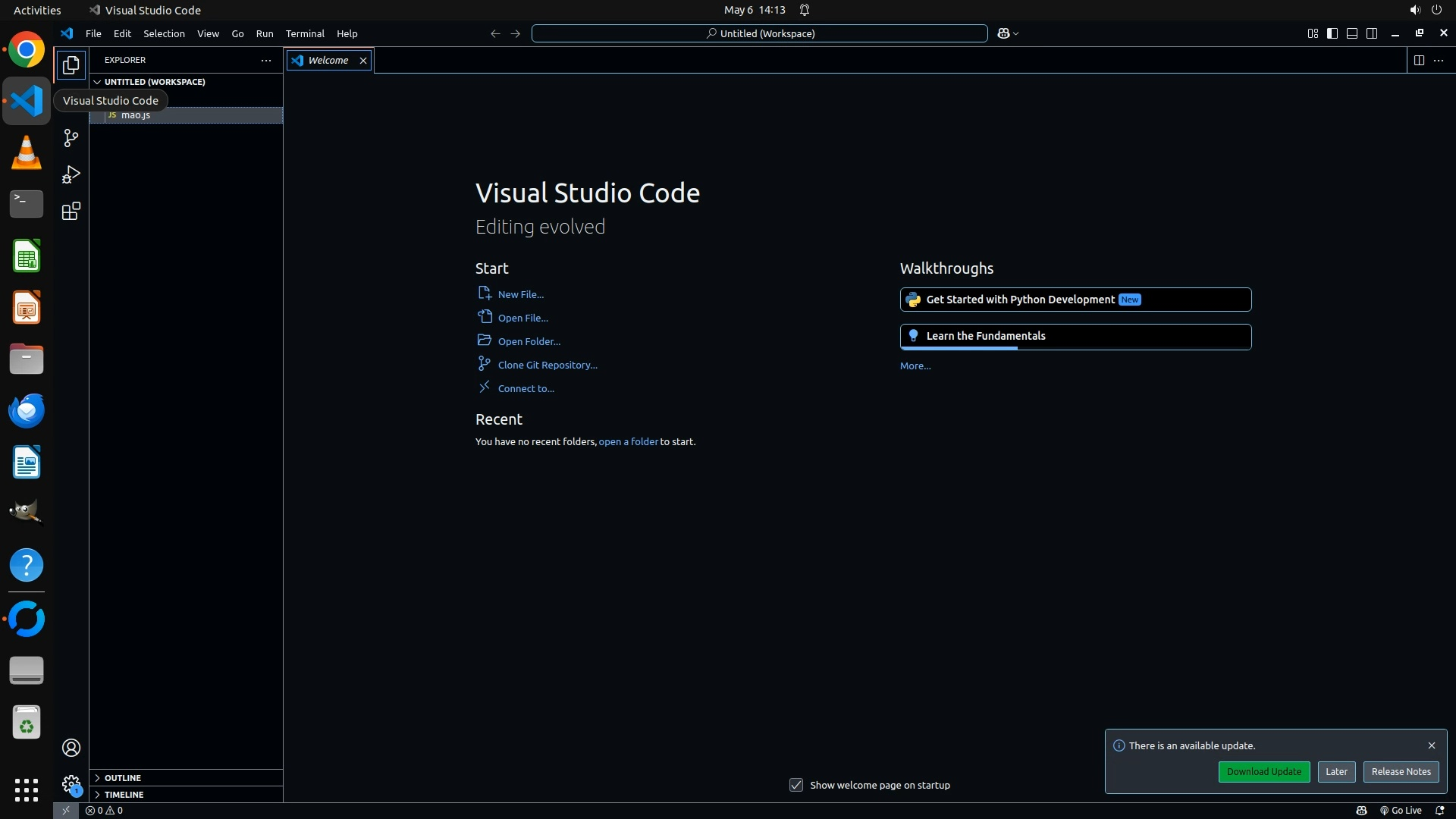
Task: Expand the Outline section
Action: coord(122,777)
